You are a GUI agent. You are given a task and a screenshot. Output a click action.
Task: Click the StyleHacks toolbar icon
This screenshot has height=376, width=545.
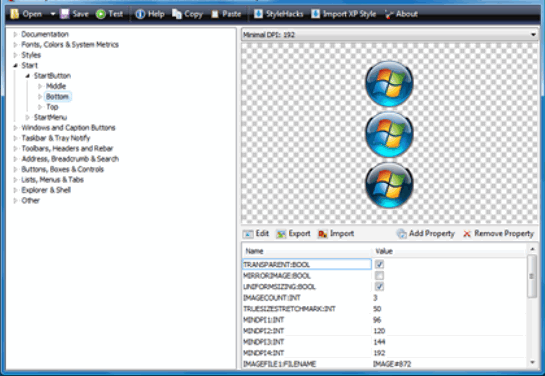coord(258,14)
